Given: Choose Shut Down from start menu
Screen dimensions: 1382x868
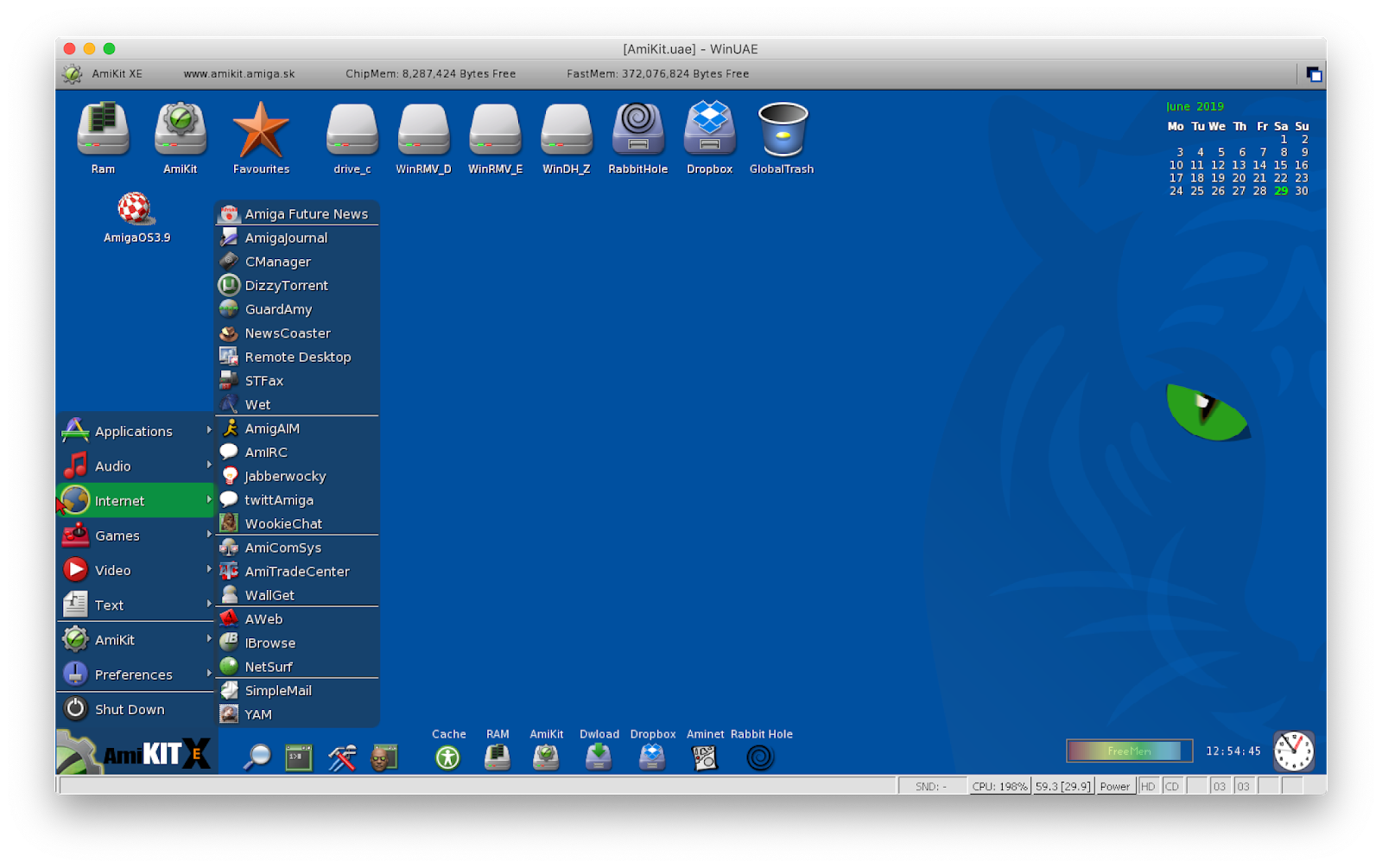Looking at the screenshot, I should 136,709.
